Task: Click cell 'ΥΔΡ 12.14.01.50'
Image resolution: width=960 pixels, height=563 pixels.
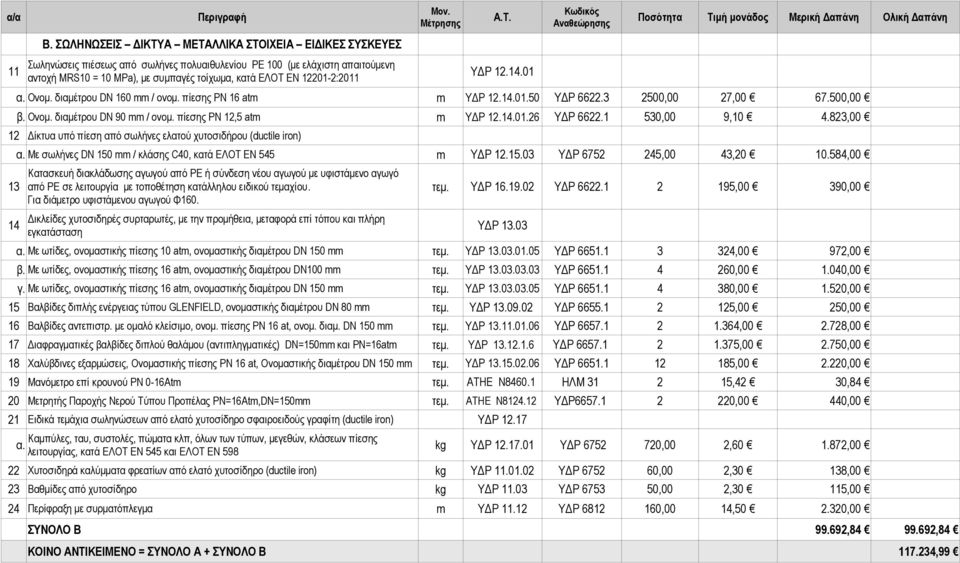Action: tap(502, 97)
